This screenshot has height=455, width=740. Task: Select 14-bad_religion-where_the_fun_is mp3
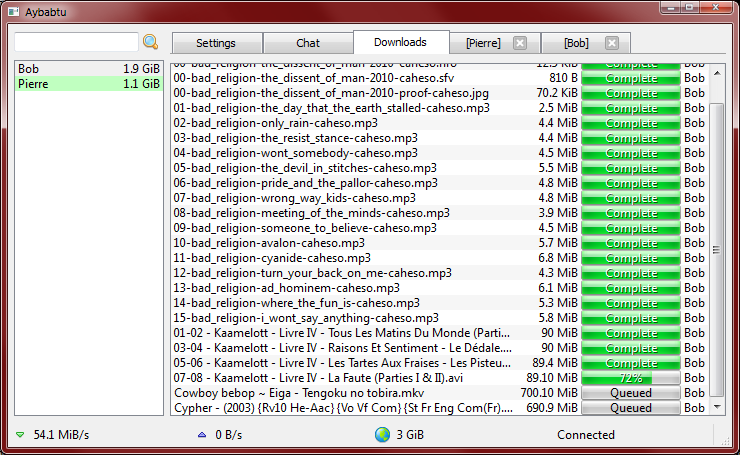tap(439, 303)
